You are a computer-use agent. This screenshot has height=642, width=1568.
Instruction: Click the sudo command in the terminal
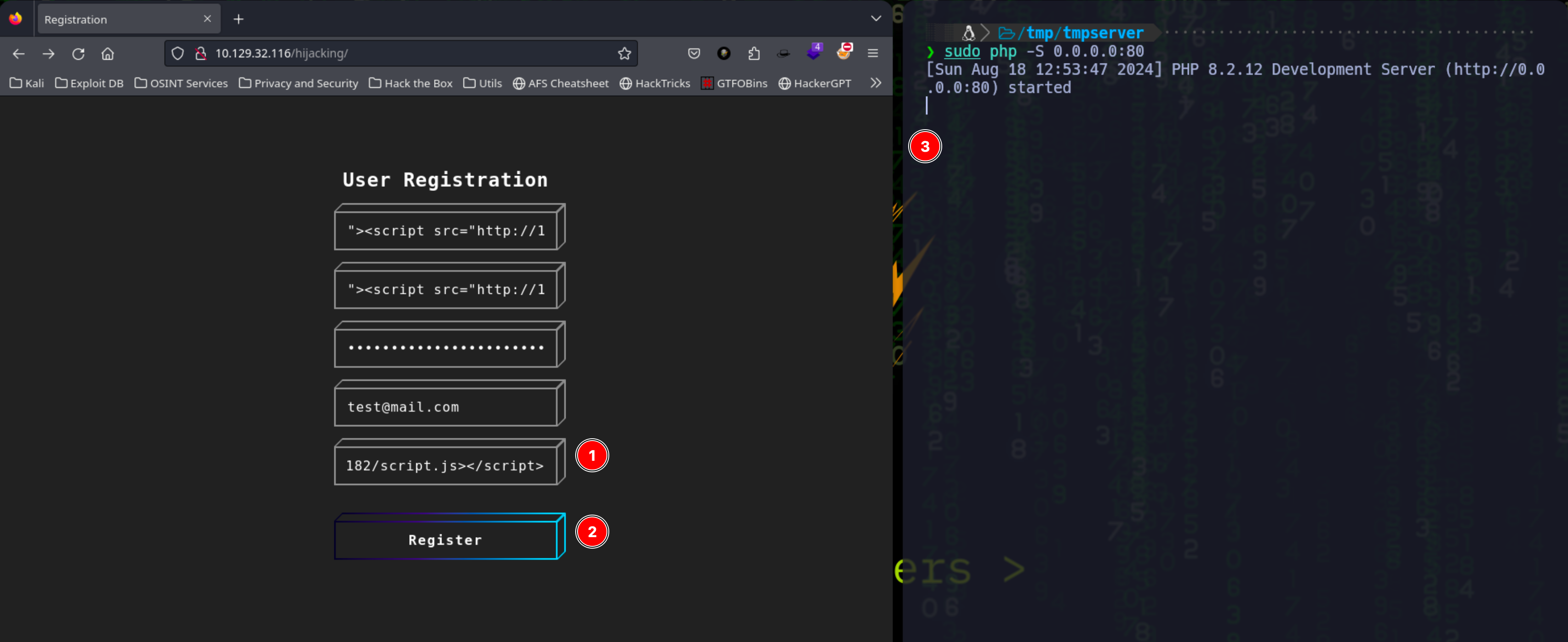pos(962,52)
